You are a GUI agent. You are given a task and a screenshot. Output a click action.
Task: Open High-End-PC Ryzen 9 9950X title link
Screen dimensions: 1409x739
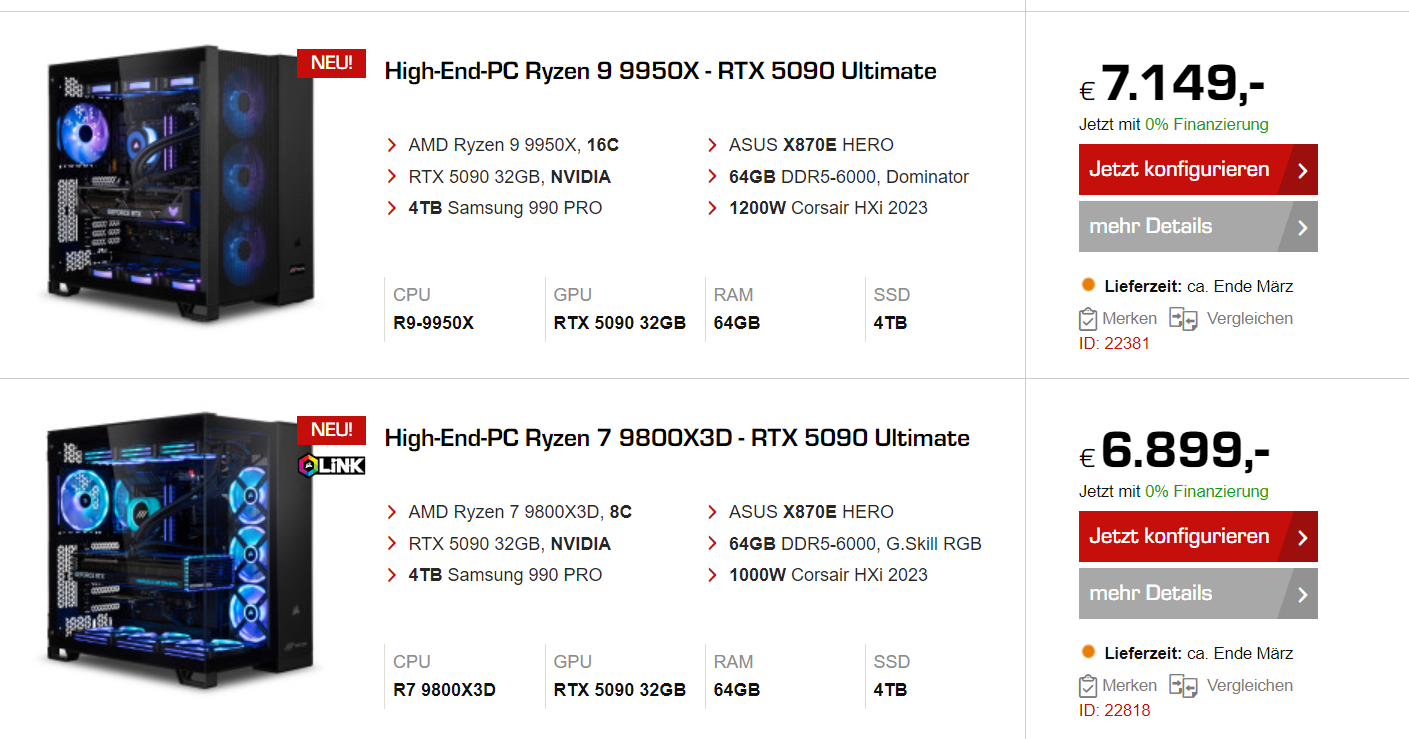point(660,71)
